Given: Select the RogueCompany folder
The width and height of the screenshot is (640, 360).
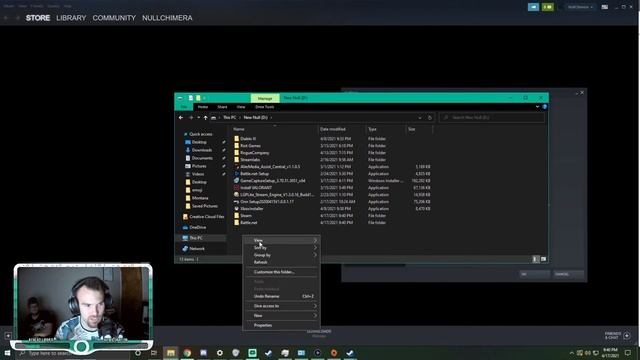Looking at the screenshot, I should [254, 153].
